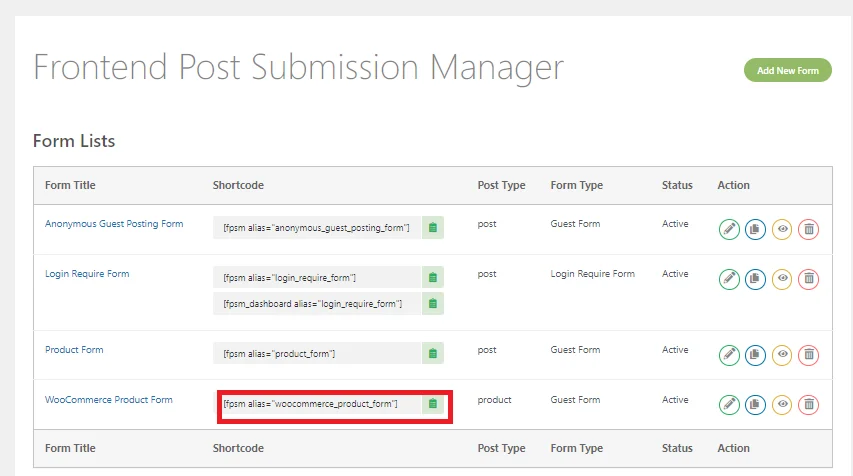Duplicate the Anonymous Guest Posting Form
The image size is (853, 476).
756,229
